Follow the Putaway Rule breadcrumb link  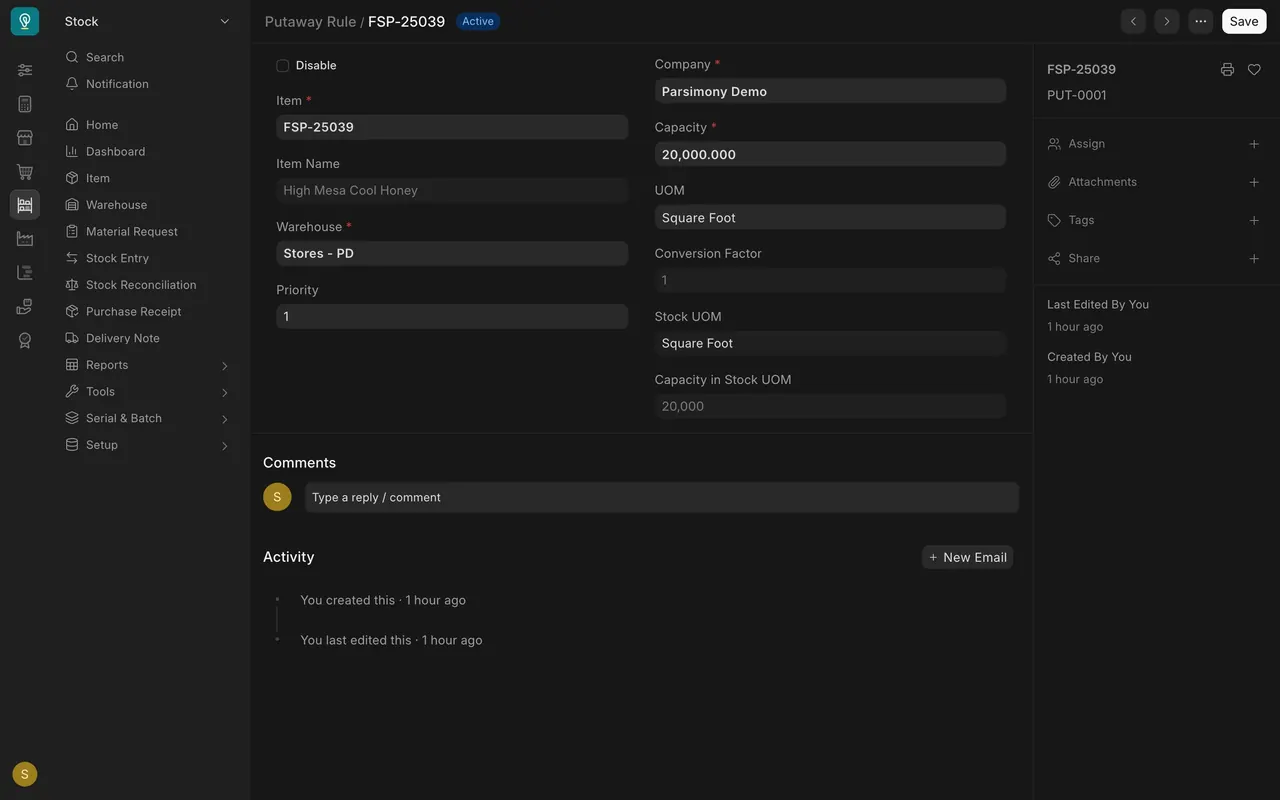pos(310,21)
